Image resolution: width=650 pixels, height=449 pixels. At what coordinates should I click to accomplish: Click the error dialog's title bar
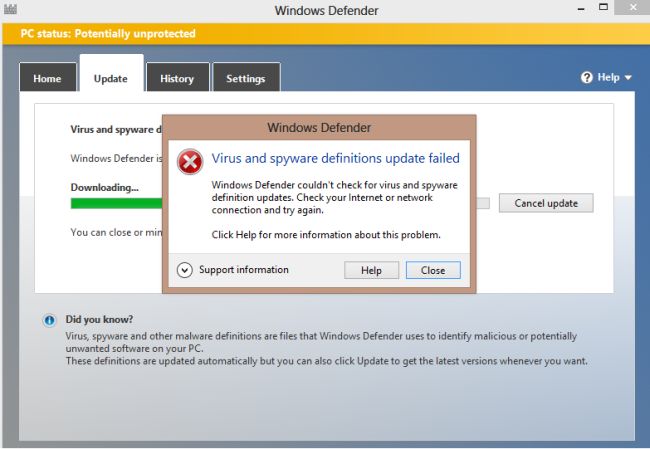point(319,128)
